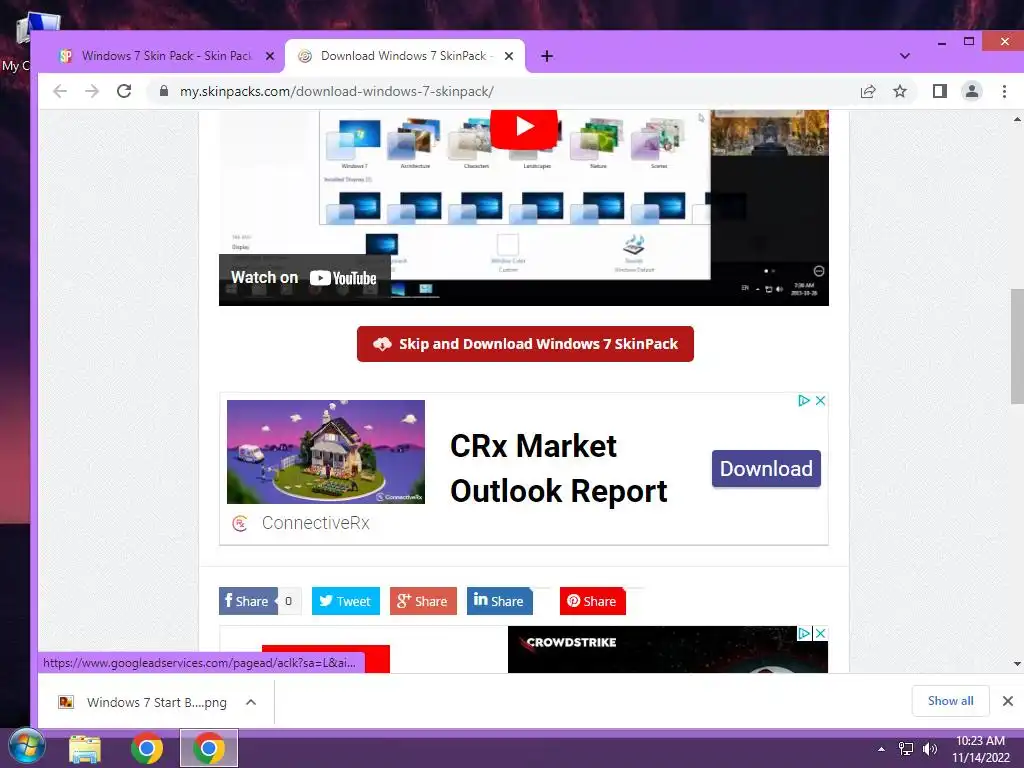Click Skip and Download Windows 7 SkinPack
This screenshot has width=1024, height=768.
pos(525,344)
